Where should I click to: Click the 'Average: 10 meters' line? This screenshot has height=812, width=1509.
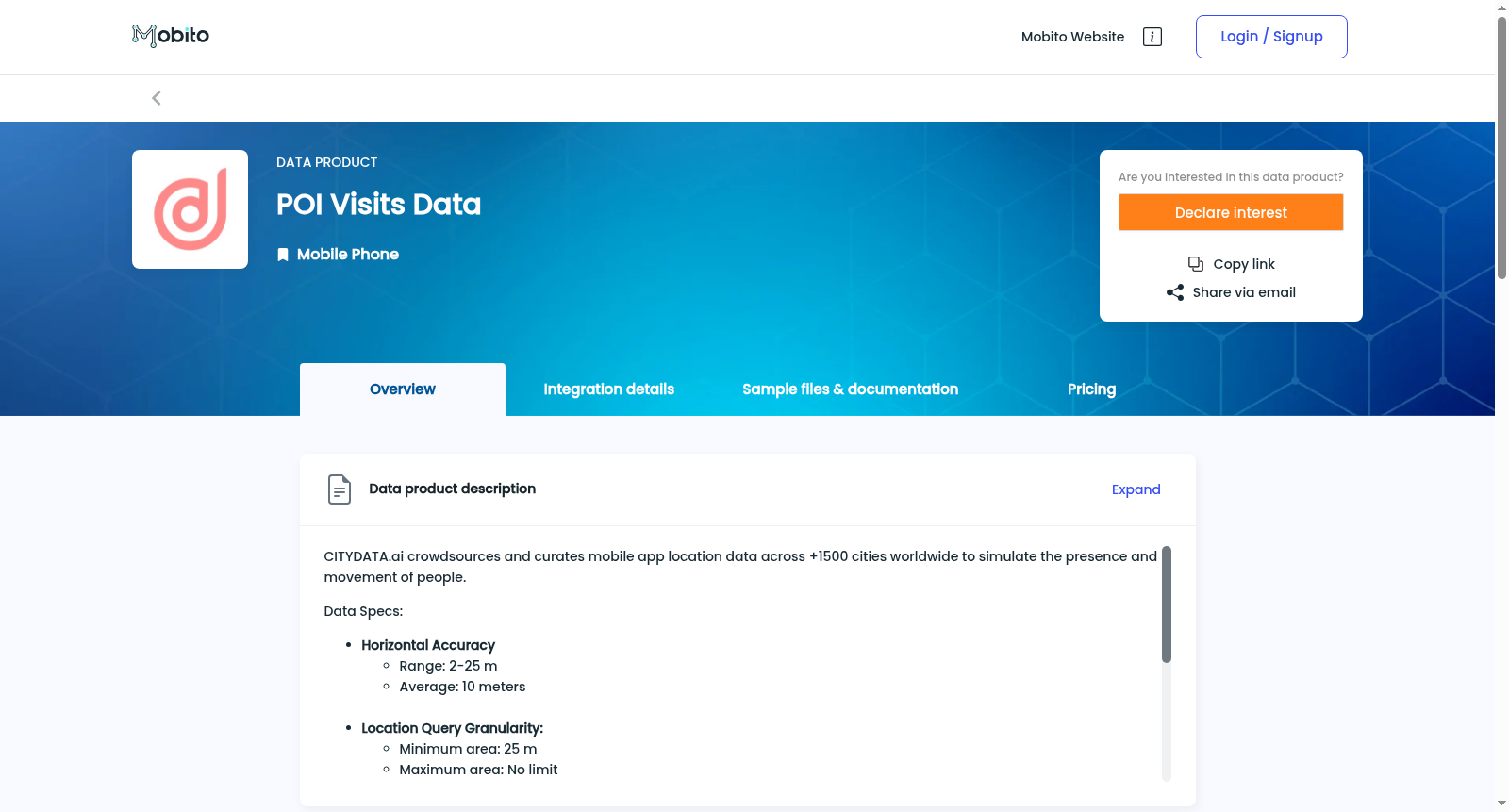(x=462, y=687)
